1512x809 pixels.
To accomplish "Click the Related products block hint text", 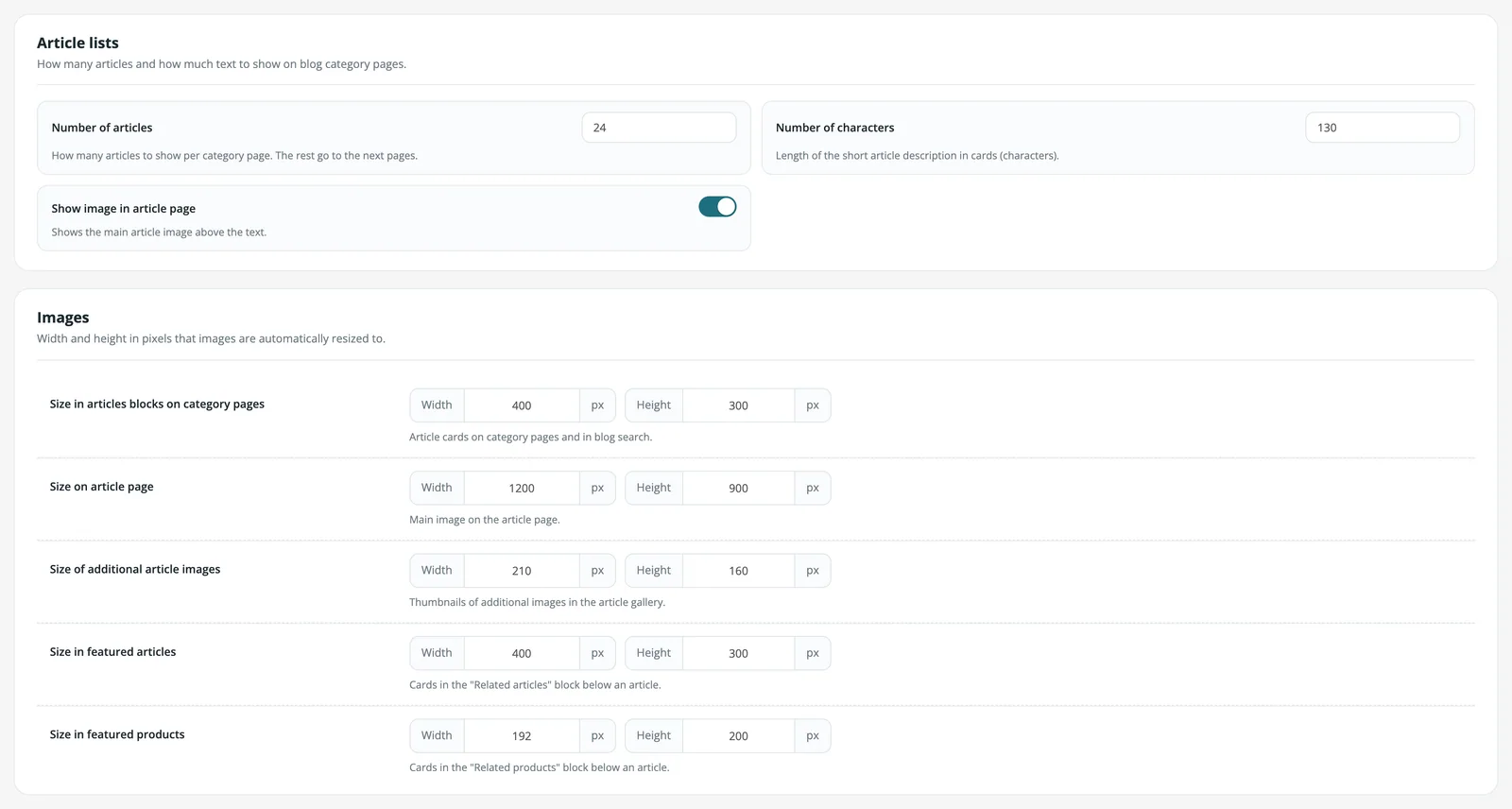I will point(539,767).
